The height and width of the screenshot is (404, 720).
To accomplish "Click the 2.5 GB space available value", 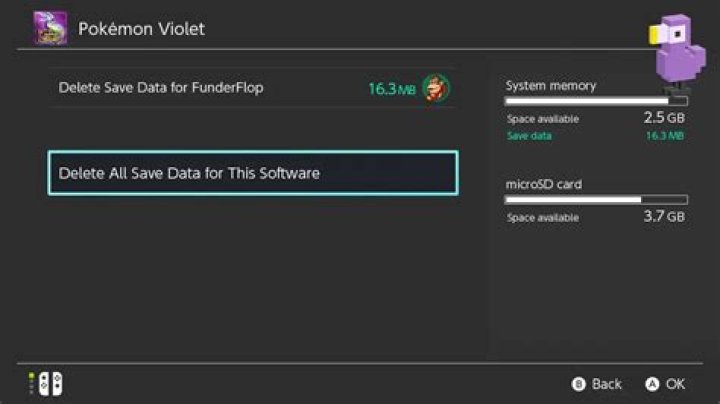I will (664, 118).
